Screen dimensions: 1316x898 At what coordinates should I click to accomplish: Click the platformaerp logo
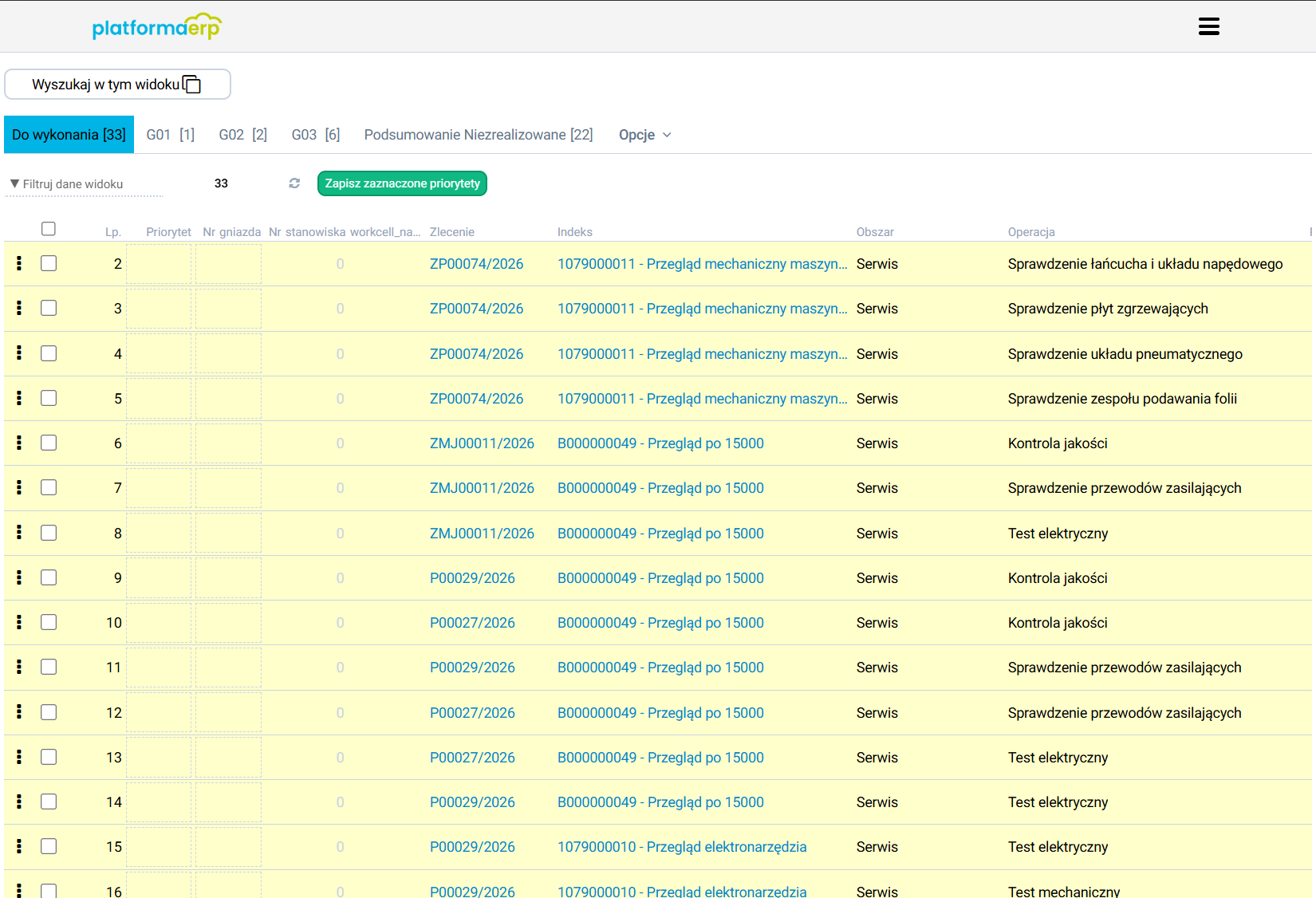click(x=156, y=26)
